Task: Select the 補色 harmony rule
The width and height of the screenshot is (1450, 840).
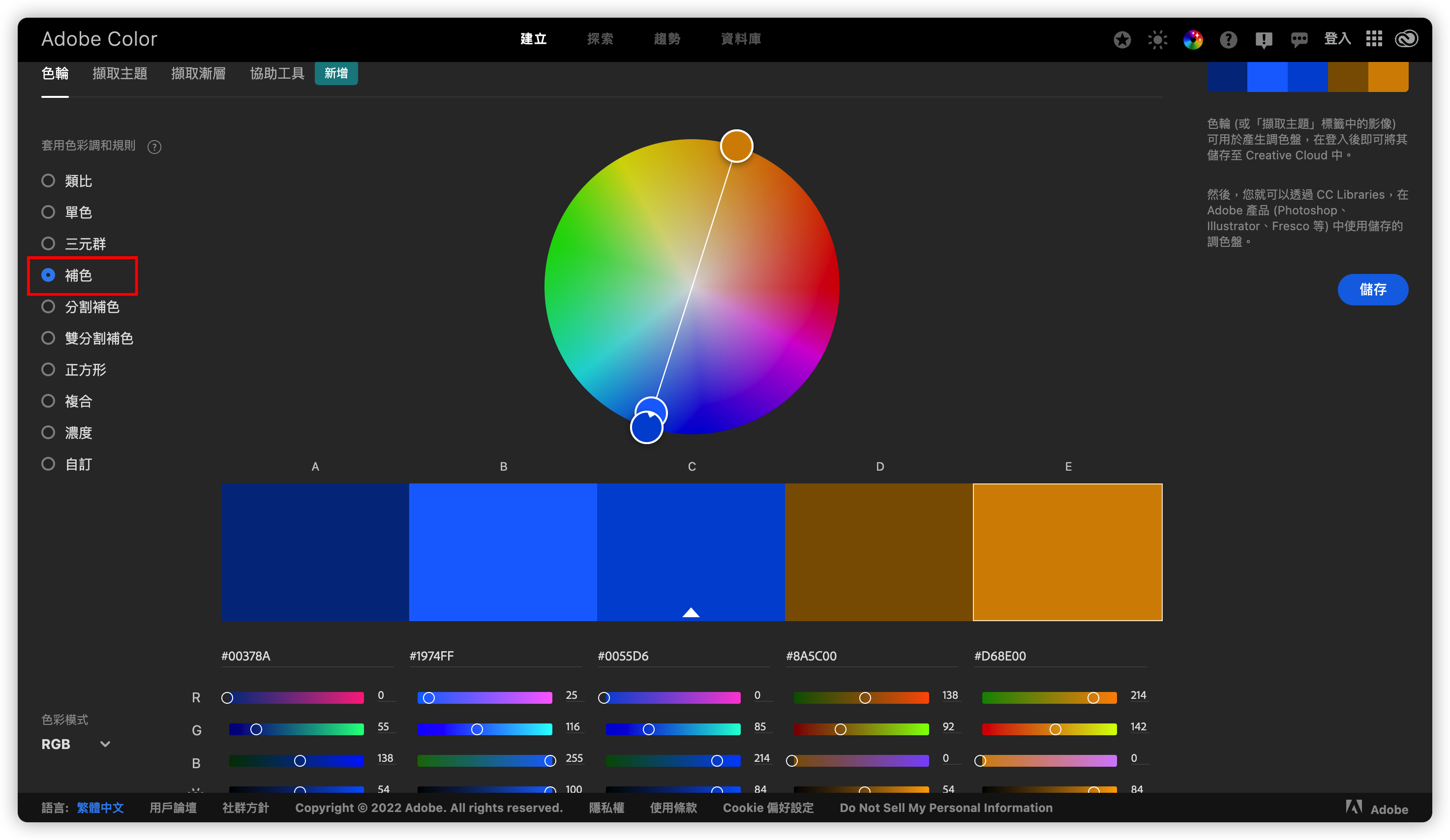Action: pos(67,275)
